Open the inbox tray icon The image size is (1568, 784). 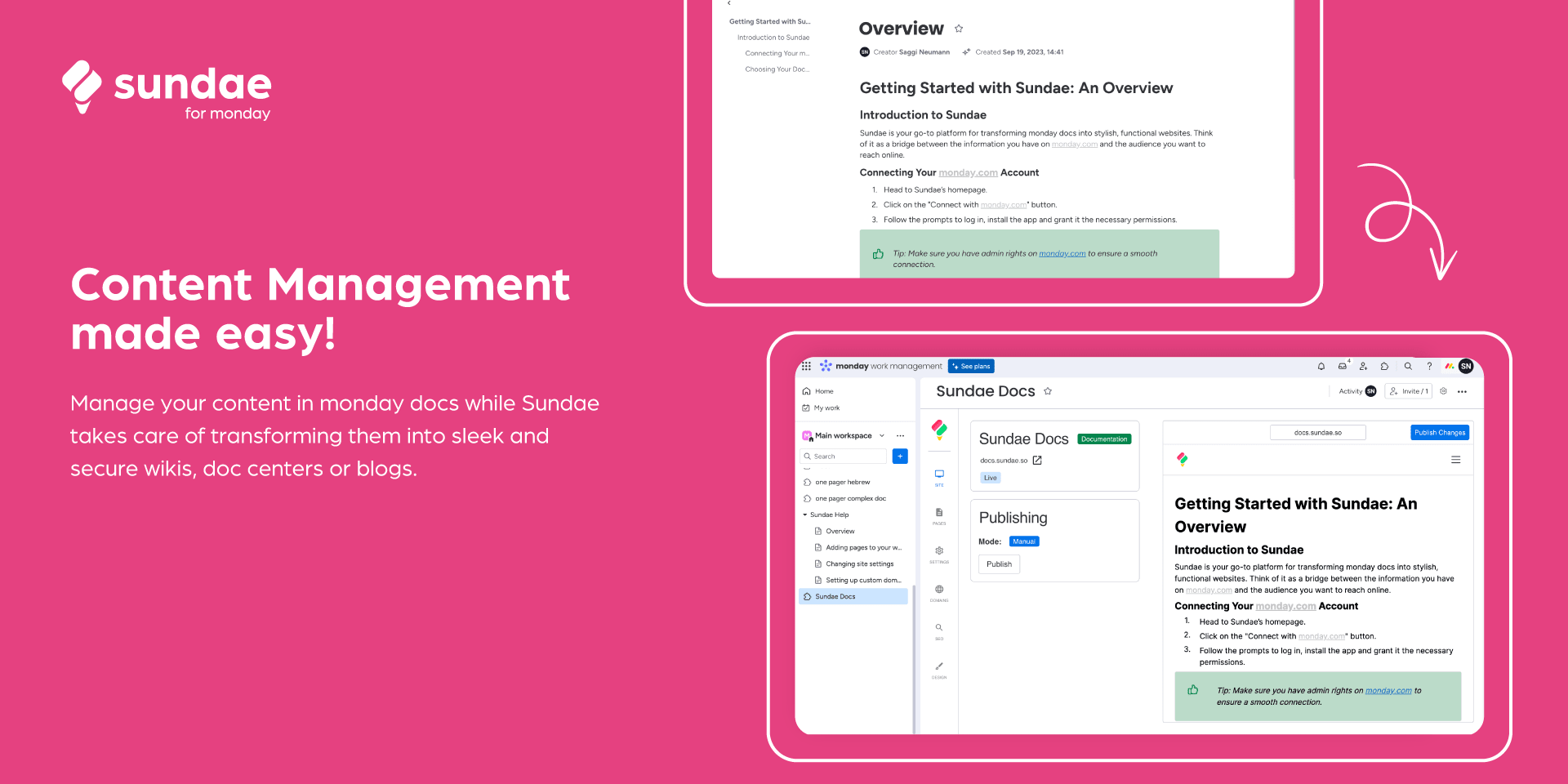pos(1343,366)
